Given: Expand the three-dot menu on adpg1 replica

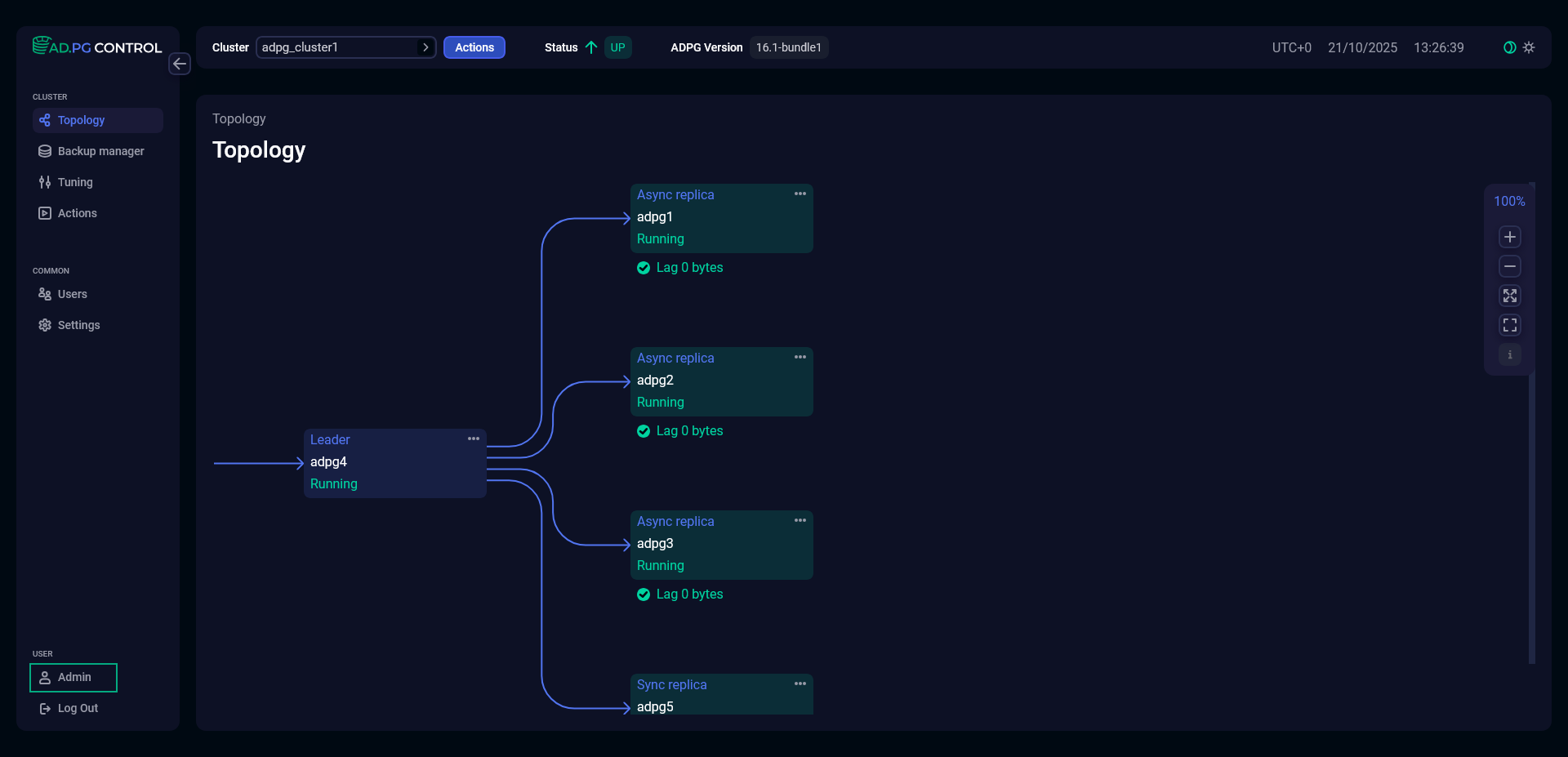Looking at the screenshot, I should pyautogui.click(x=800, y=194).
